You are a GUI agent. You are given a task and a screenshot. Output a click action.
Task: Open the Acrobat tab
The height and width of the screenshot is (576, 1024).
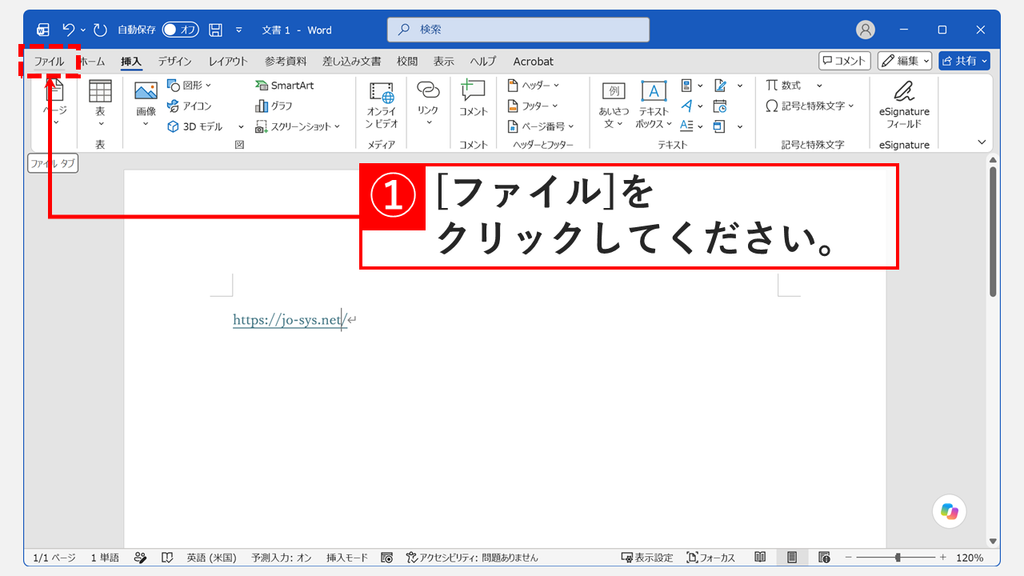click(533, 61)
